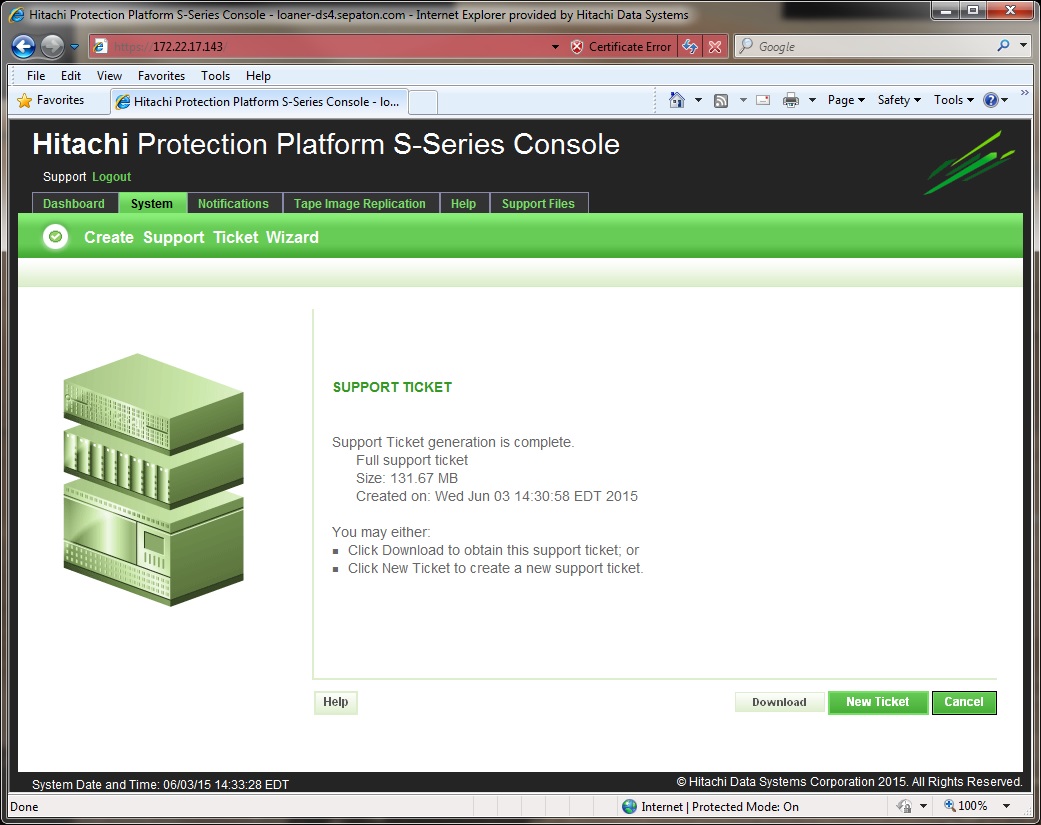
Task: Open the View menu
Action: [x=109, y=76]
